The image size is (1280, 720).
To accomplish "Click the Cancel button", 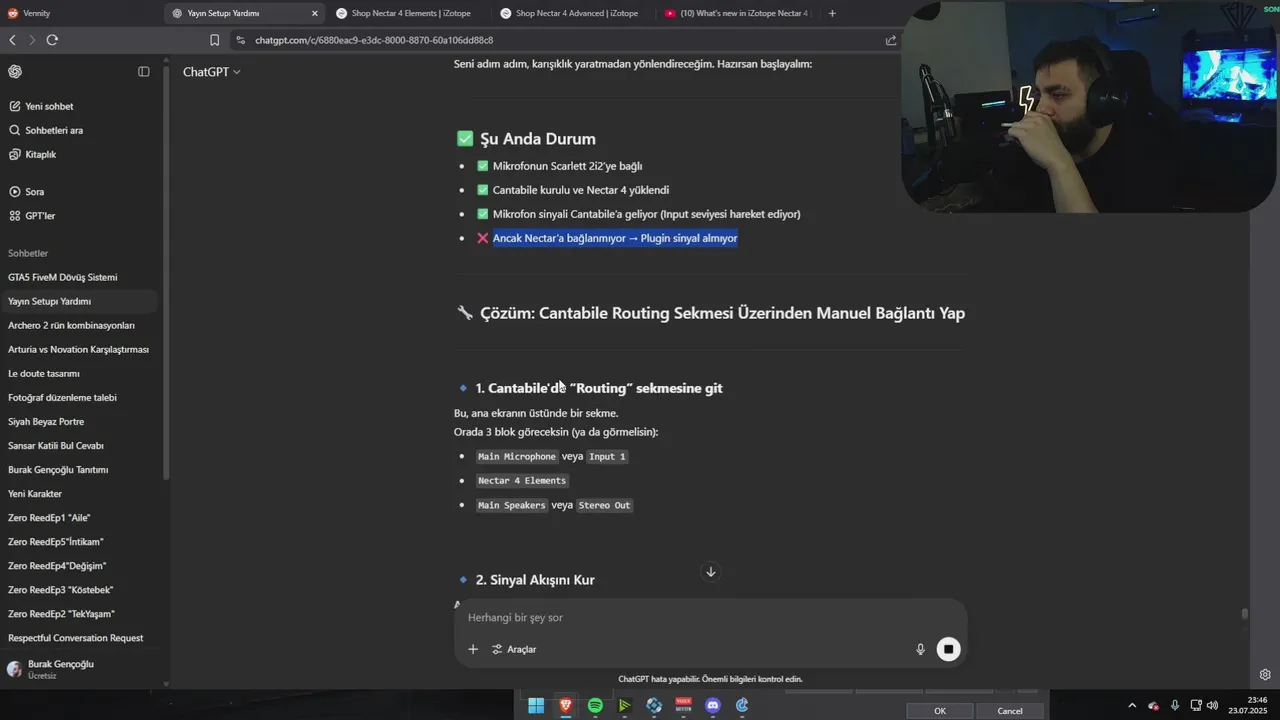I will 1010,711.
